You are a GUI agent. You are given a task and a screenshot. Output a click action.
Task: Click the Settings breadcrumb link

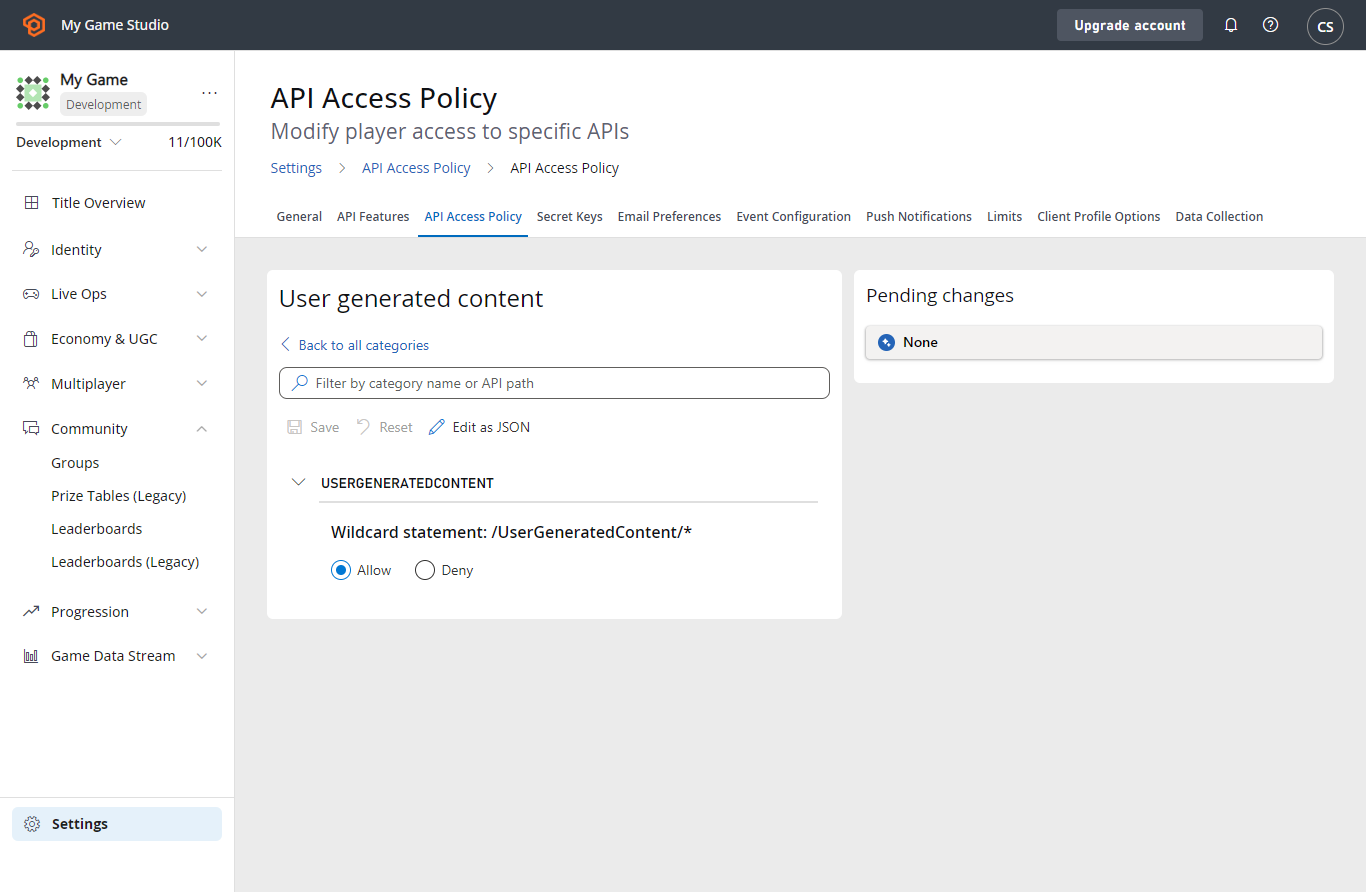click(296, 168)
